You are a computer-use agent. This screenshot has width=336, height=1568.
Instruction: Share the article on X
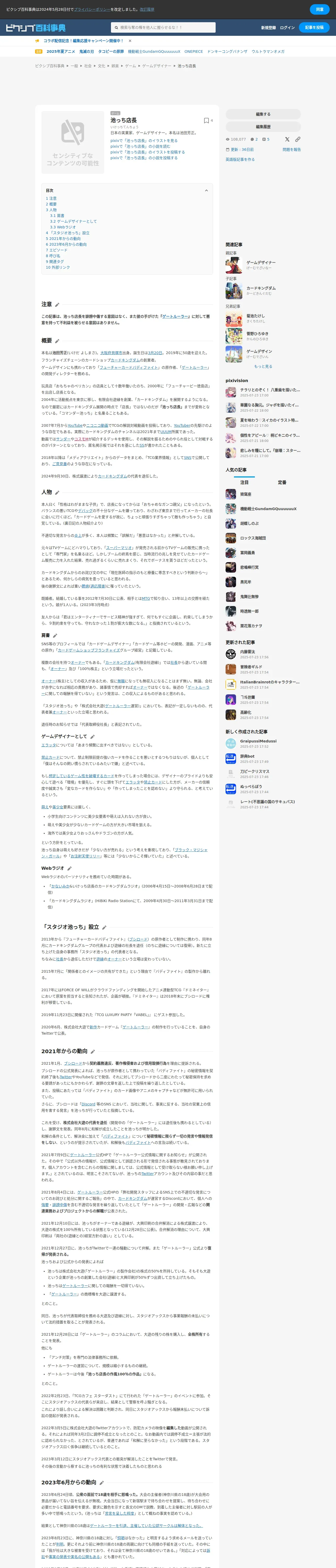pyautogui.click(x=287, y=139)
